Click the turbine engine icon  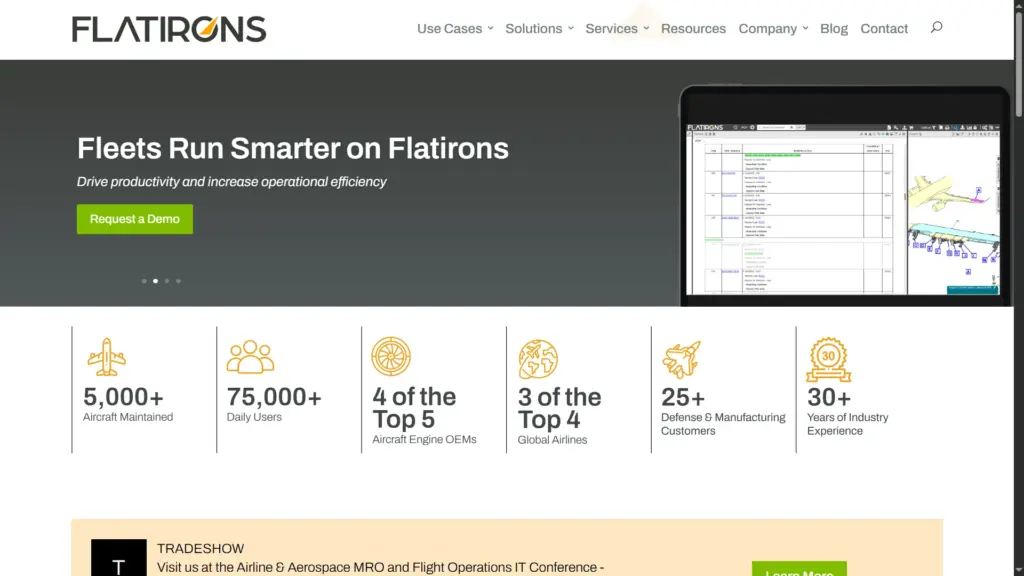click(391, 357)
